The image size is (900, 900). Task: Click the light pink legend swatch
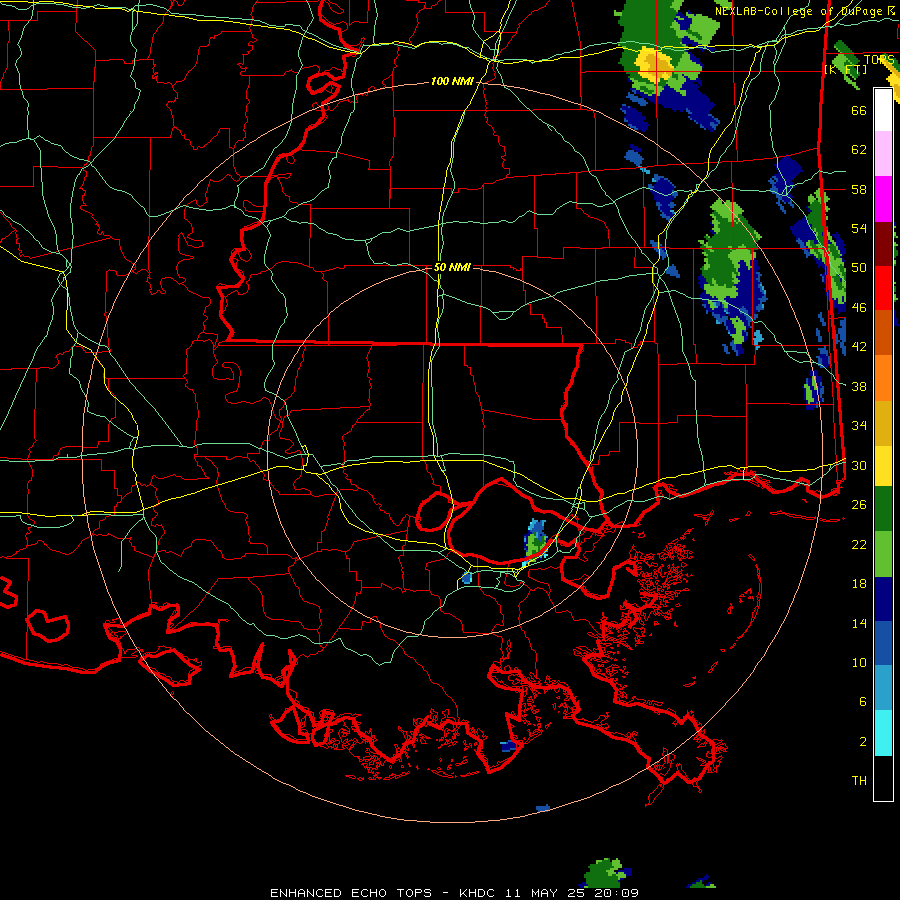coord(883,154)
